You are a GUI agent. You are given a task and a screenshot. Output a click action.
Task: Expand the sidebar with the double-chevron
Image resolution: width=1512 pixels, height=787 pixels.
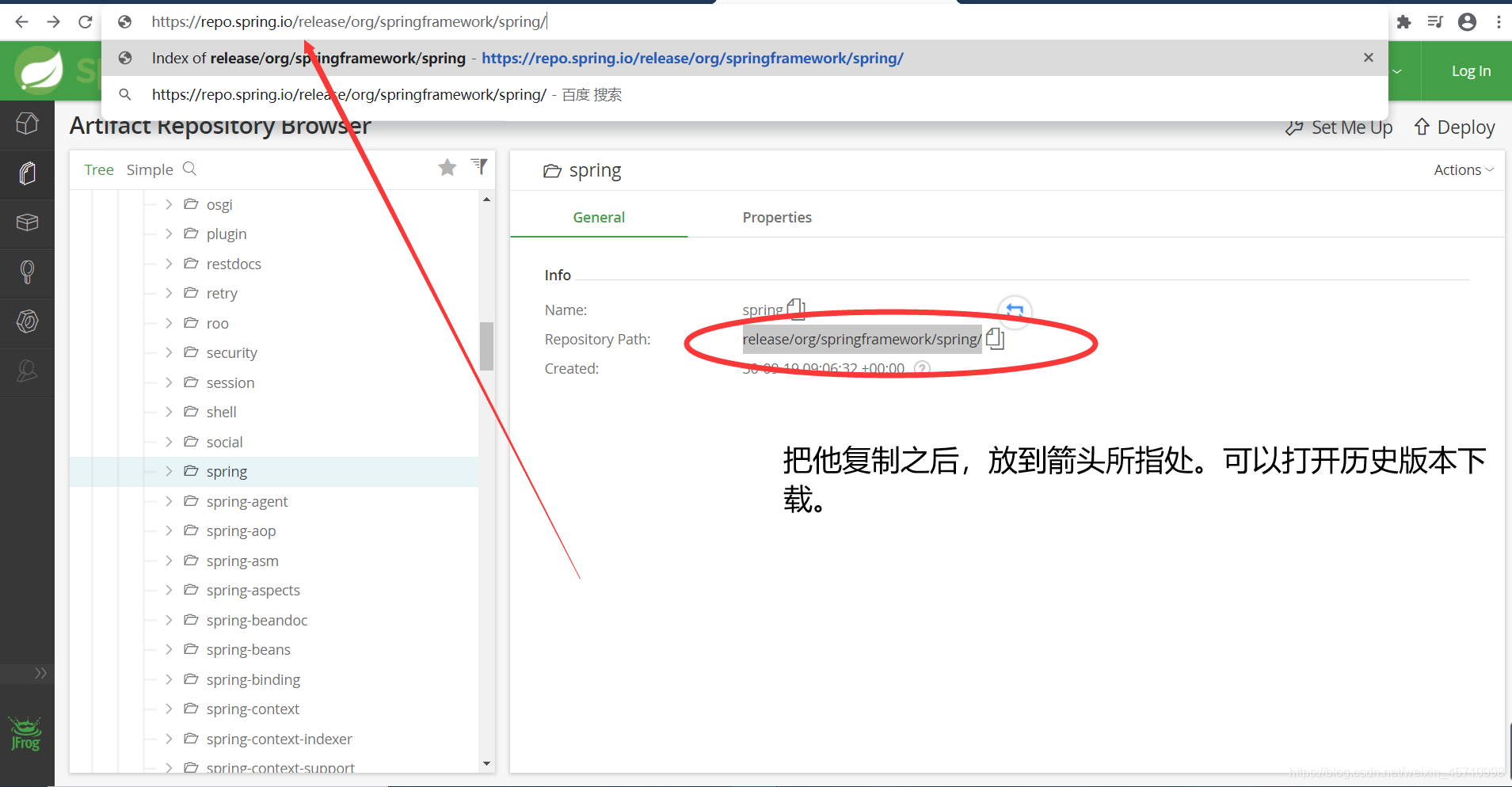point(40,673)
